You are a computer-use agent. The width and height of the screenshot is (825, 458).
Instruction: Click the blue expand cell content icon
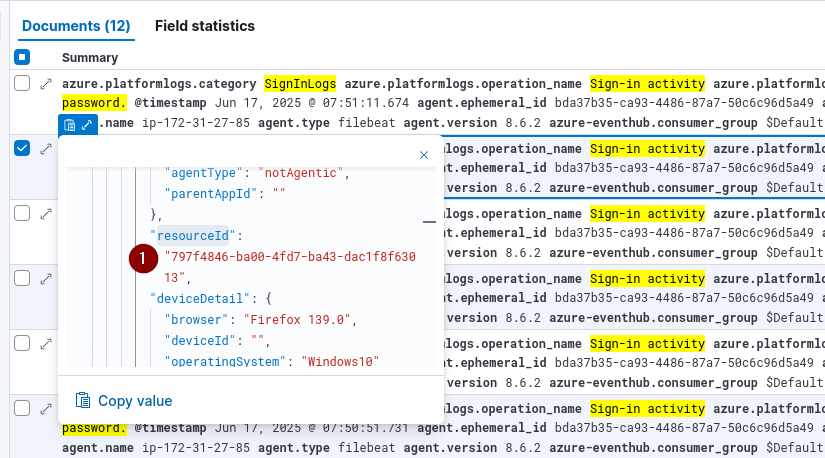87,125
